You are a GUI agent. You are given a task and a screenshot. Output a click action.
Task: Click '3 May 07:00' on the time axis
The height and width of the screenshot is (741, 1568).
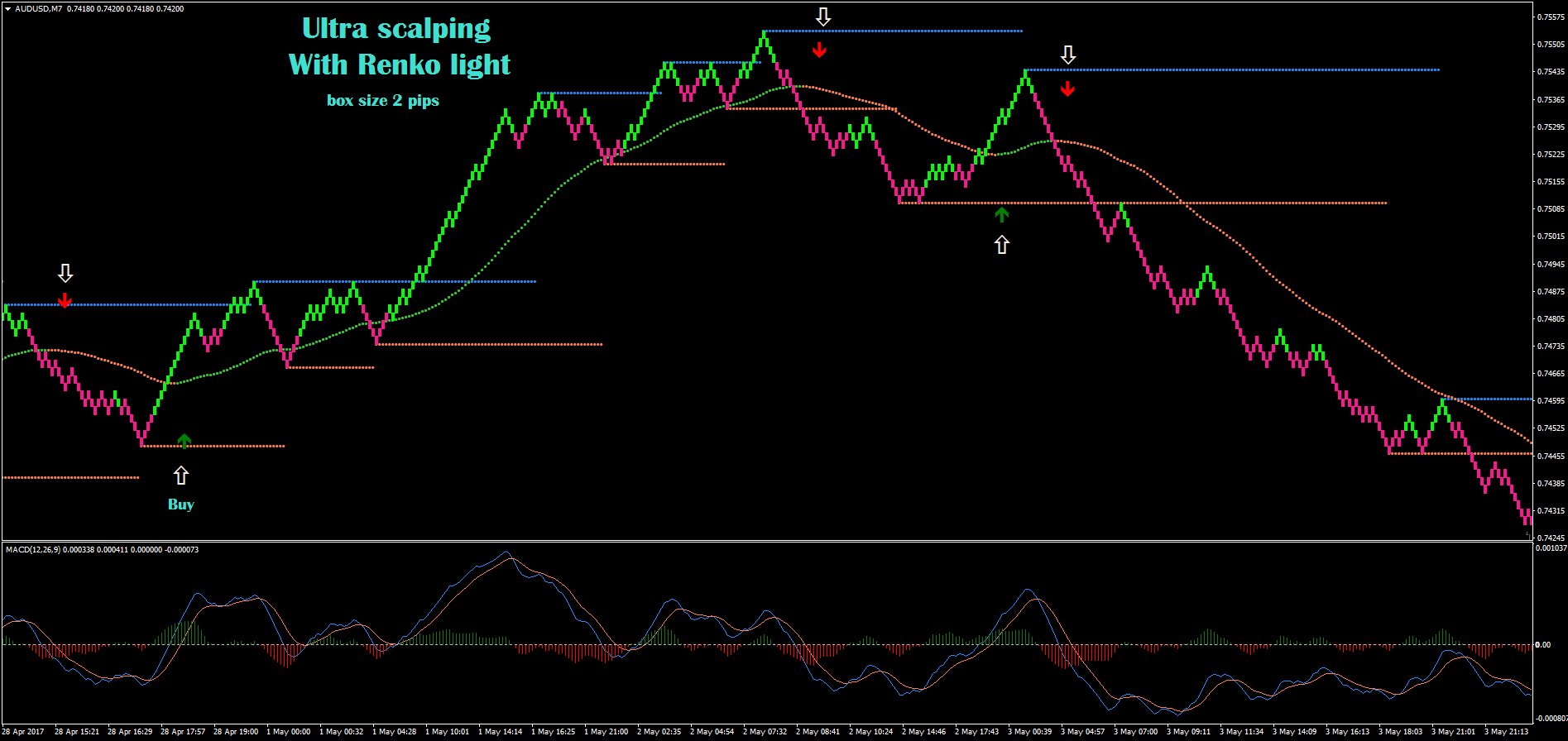coord(1136,732)
